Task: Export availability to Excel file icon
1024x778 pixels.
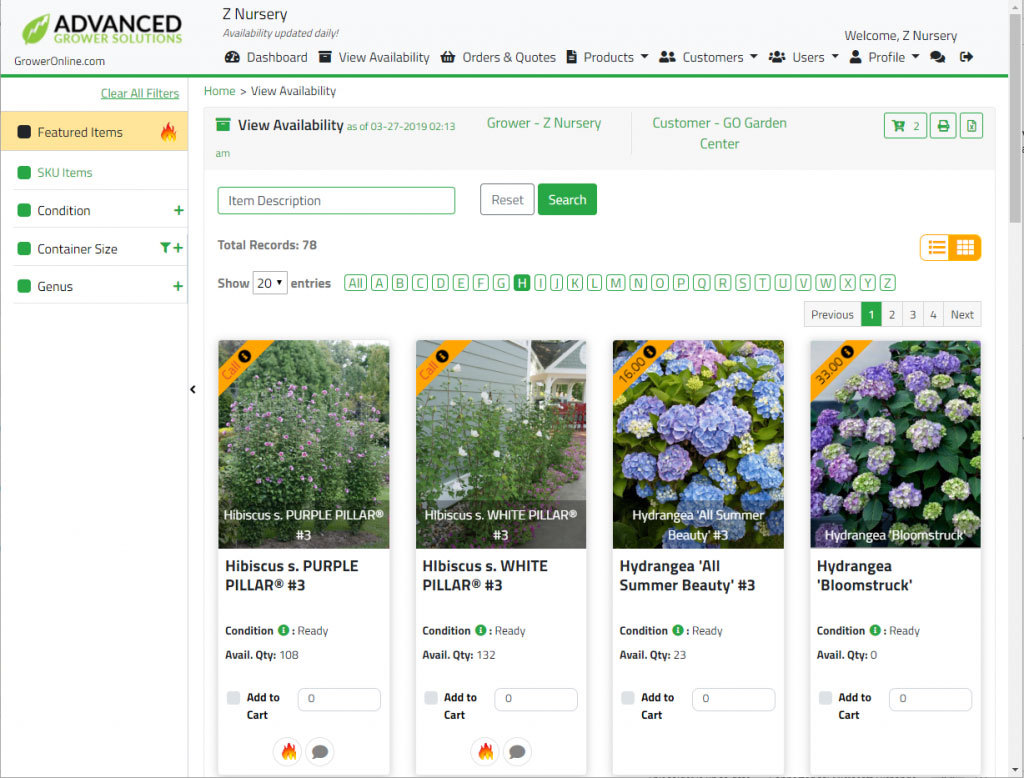Action: tap(971, 127)
